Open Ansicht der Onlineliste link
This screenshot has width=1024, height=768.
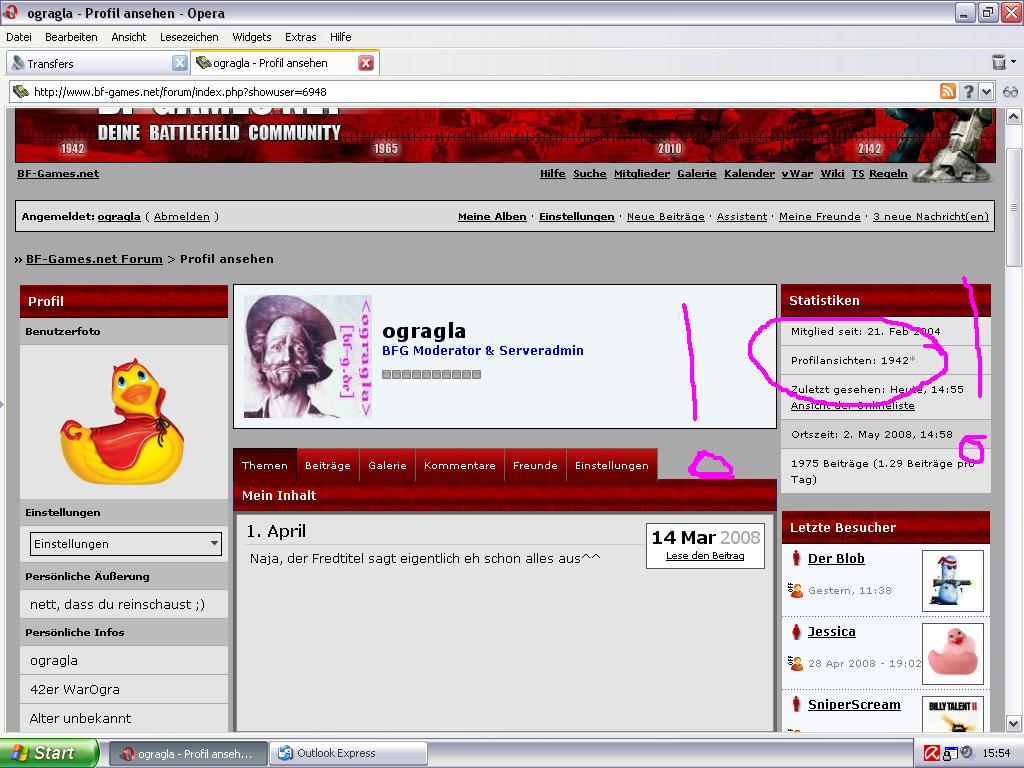pos(852,406)
